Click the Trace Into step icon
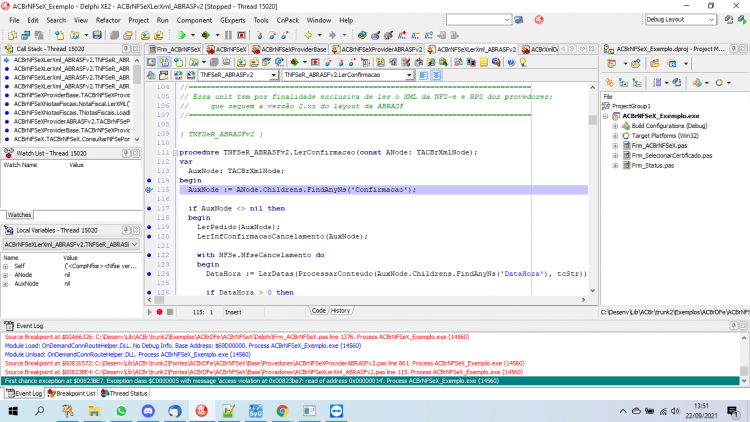The image size is (750, 422). [259, 35]
